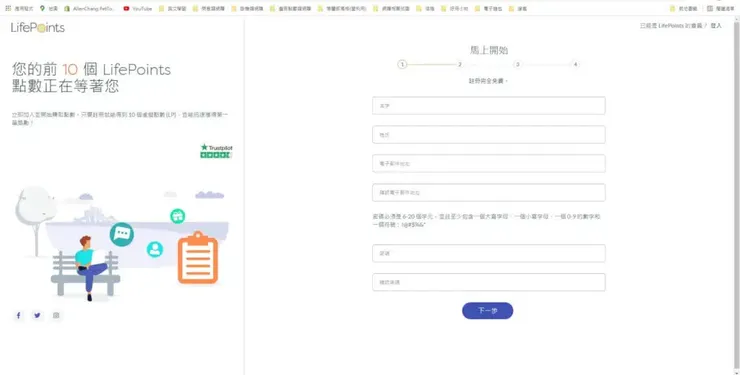Click the page vertical scrollbar
The width and height of the screenshot is (740, 375).
click(737, 196)
